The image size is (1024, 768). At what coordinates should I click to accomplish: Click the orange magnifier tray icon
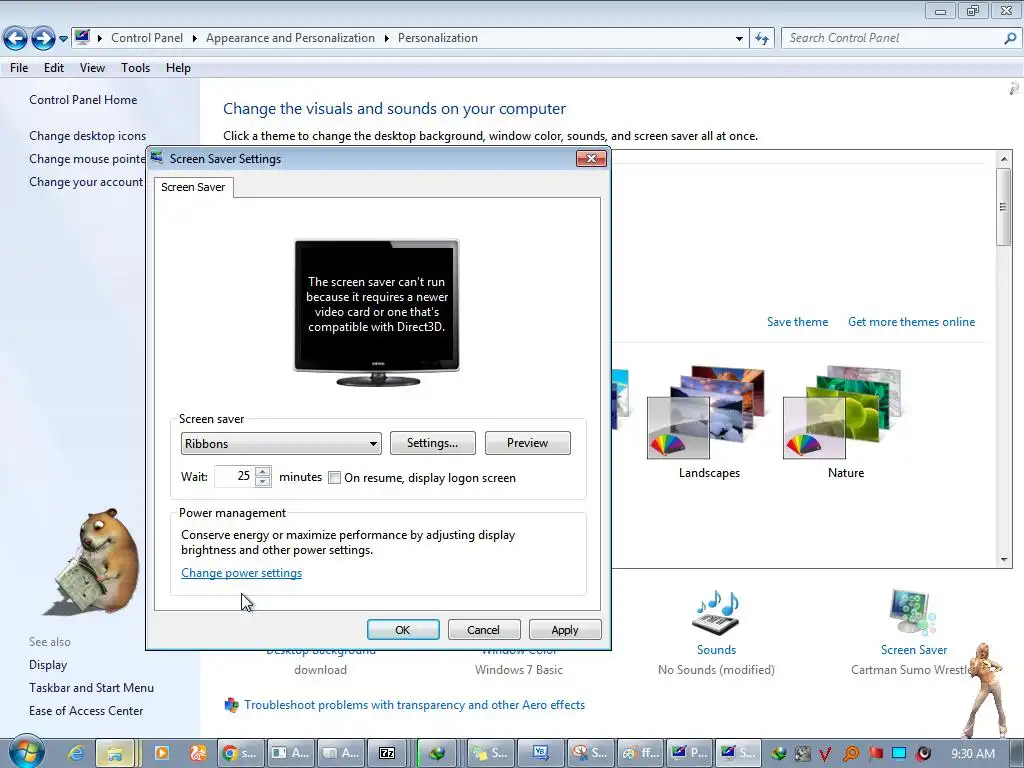pos(850,754)
